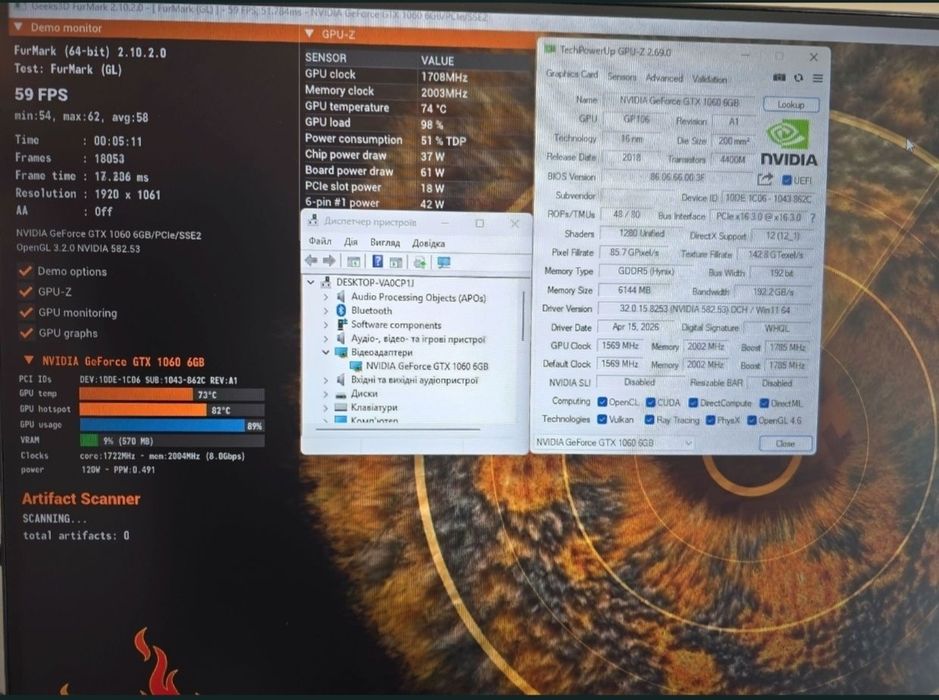The height and width of the screenshot is (700, 939).
Task: Toggle the OpenCL checkbox
Action: pos(602,402)
